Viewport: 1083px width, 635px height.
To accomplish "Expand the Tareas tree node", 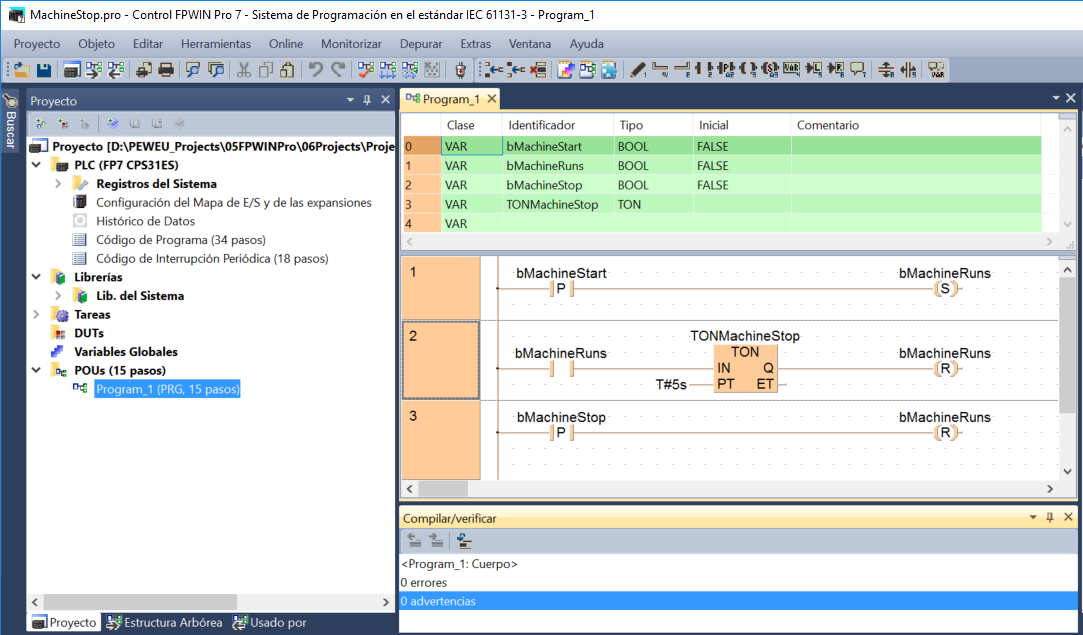I will click(x=37, y=314).
